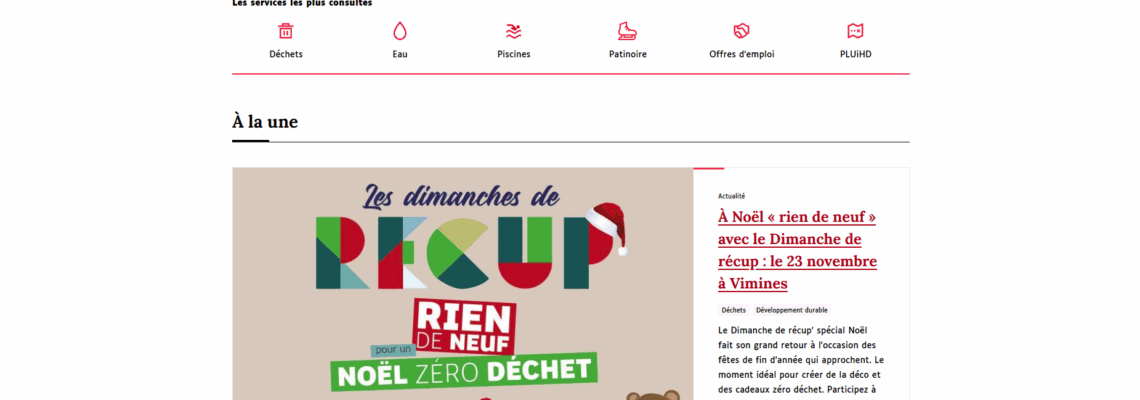Select the Piscines swimmer icon
The height and width of the screenshot is (400, 1140).
coord(513,31)
